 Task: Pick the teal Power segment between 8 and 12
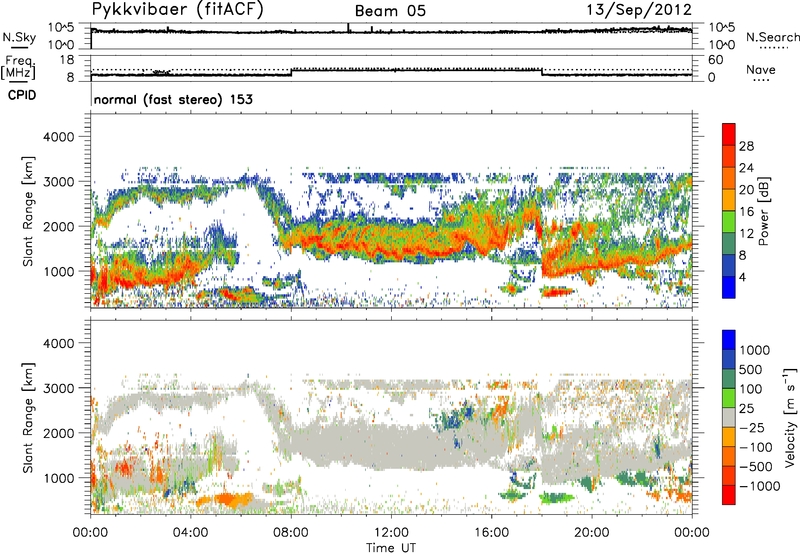(x=729, y=244)
